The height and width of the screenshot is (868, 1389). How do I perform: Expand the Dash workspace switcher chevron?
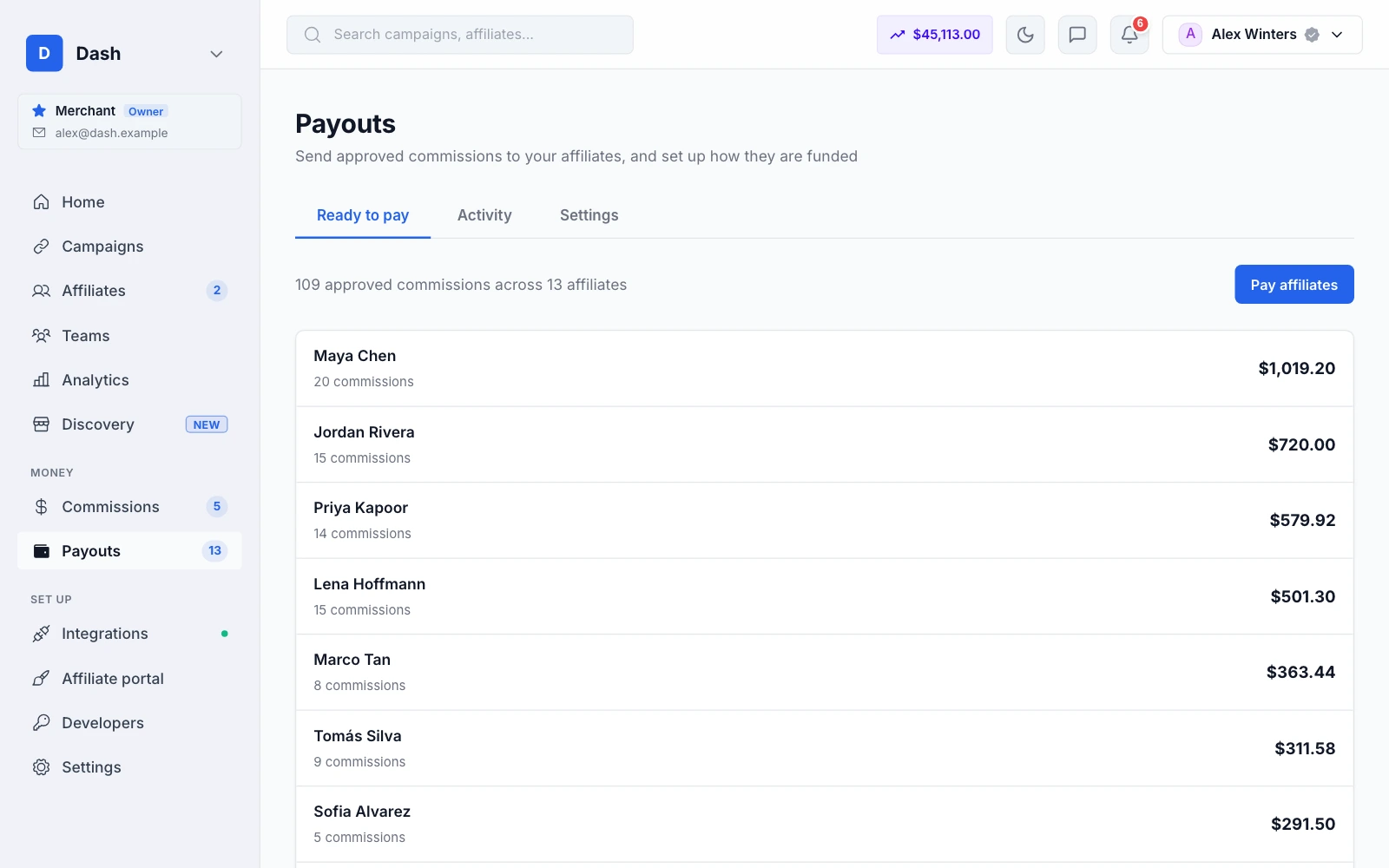point(216,54)
